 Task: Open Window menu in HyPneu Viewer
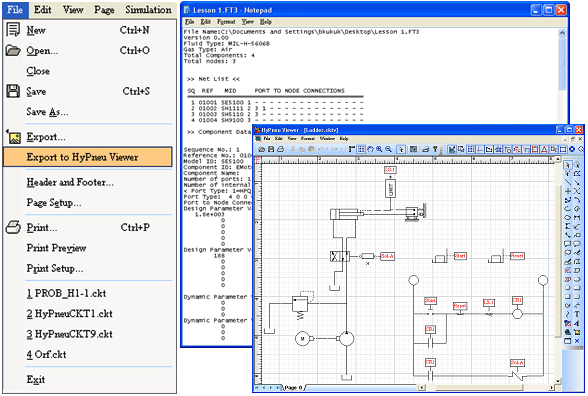(x=327, y=138)
